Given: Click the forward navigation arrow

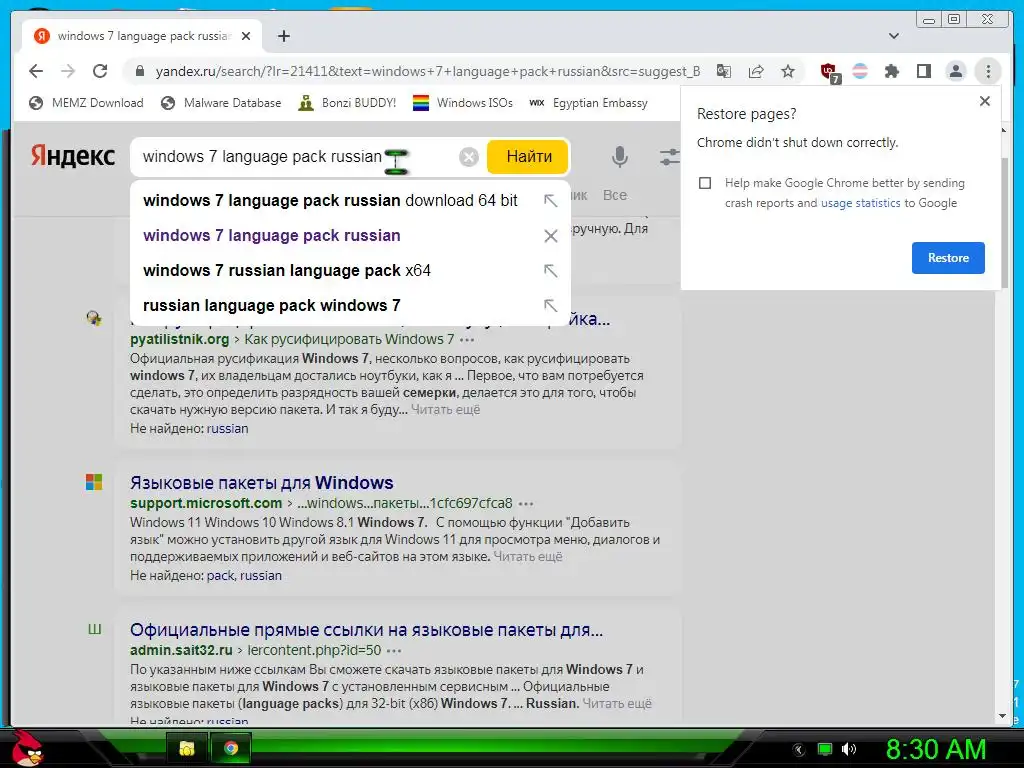Looking at the screenshot, I should click(68, 71).
